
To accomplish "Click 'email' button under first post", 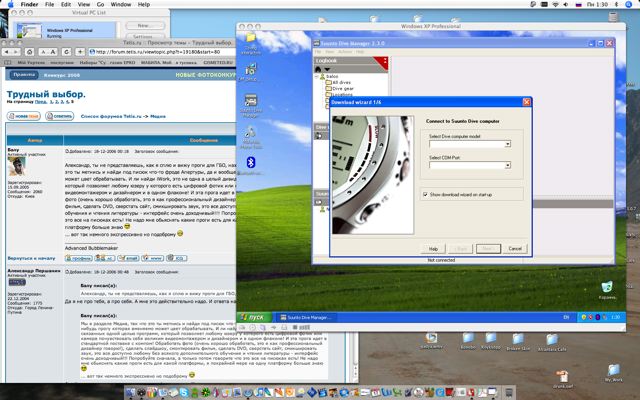I will point(128,258).
